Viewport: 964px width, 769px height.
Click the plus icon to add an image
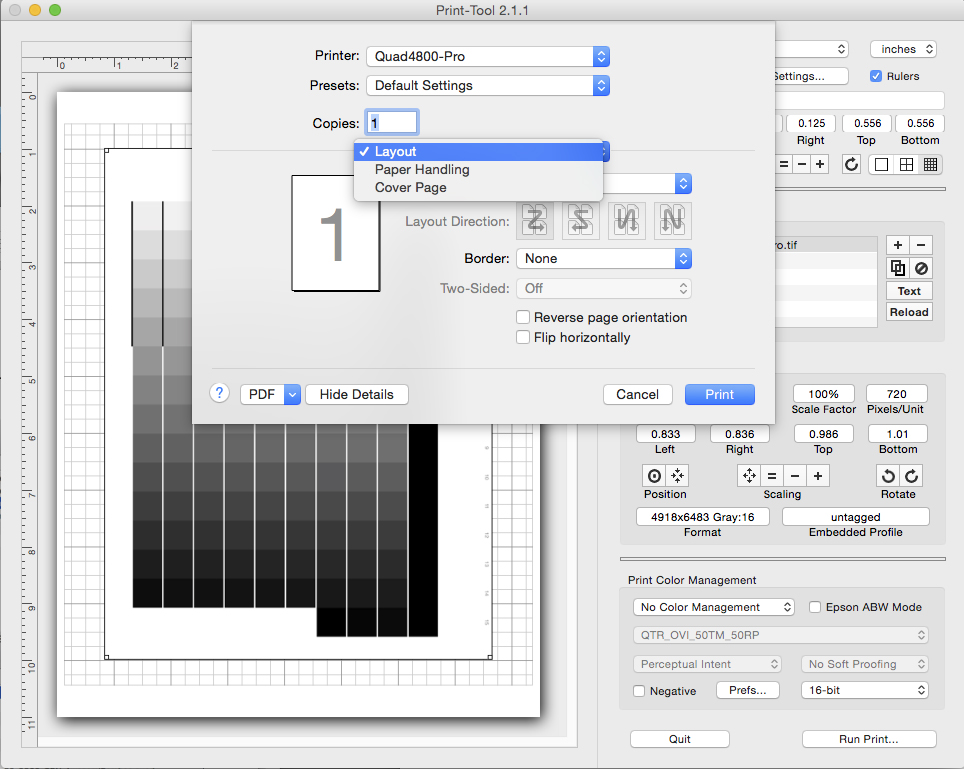coord(897,245)
